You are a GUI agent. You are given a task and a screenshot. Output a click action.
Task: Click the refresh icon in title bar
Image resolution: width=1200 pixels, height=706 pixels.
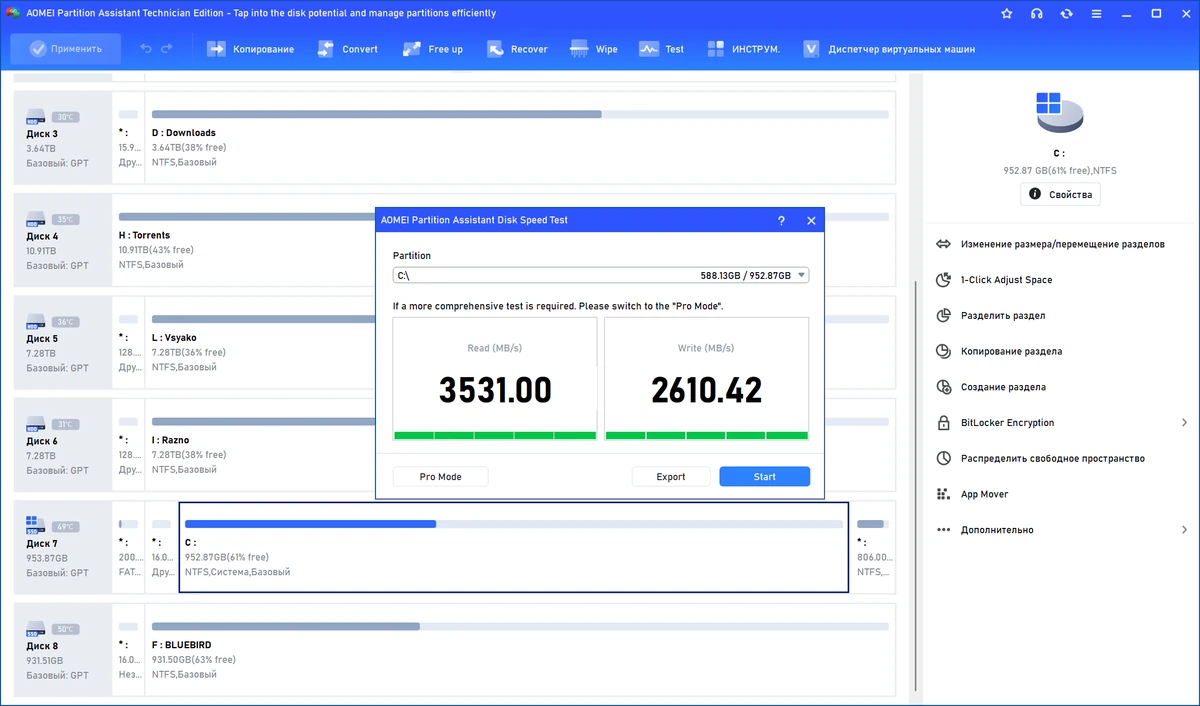1067,14
